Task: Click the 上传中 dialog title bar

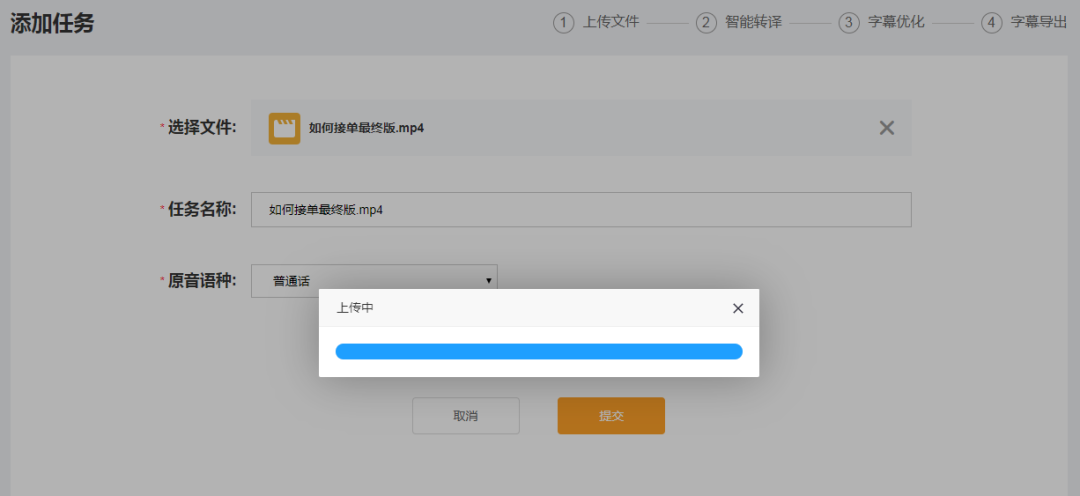Action: coord(520,308)
